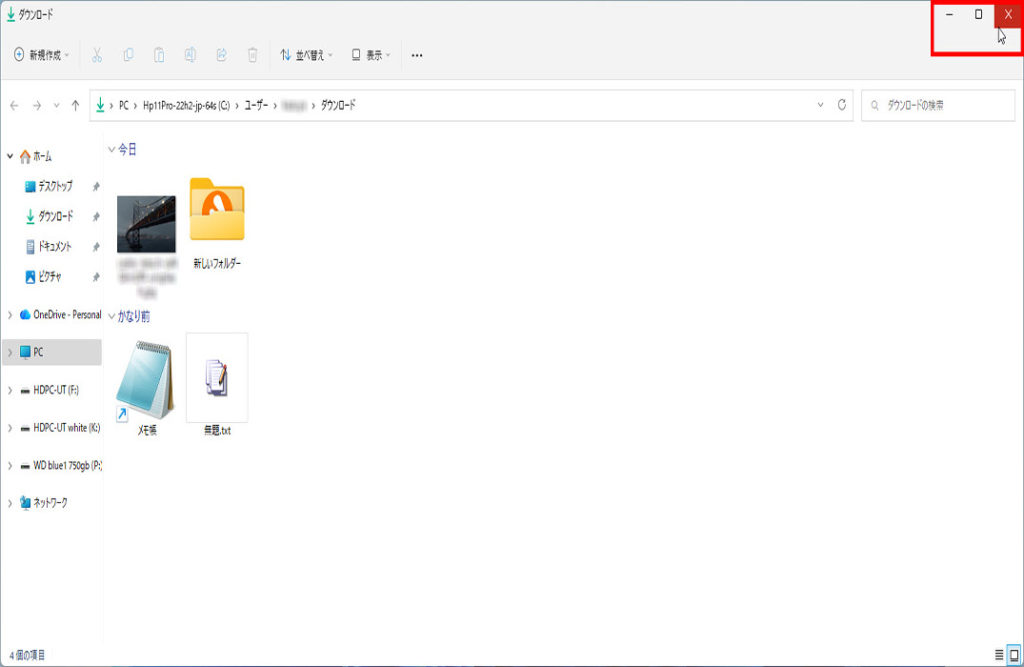Click the Rename icon in toolbar
This screenshot has width=1024, height=667.
pos(190,55)
